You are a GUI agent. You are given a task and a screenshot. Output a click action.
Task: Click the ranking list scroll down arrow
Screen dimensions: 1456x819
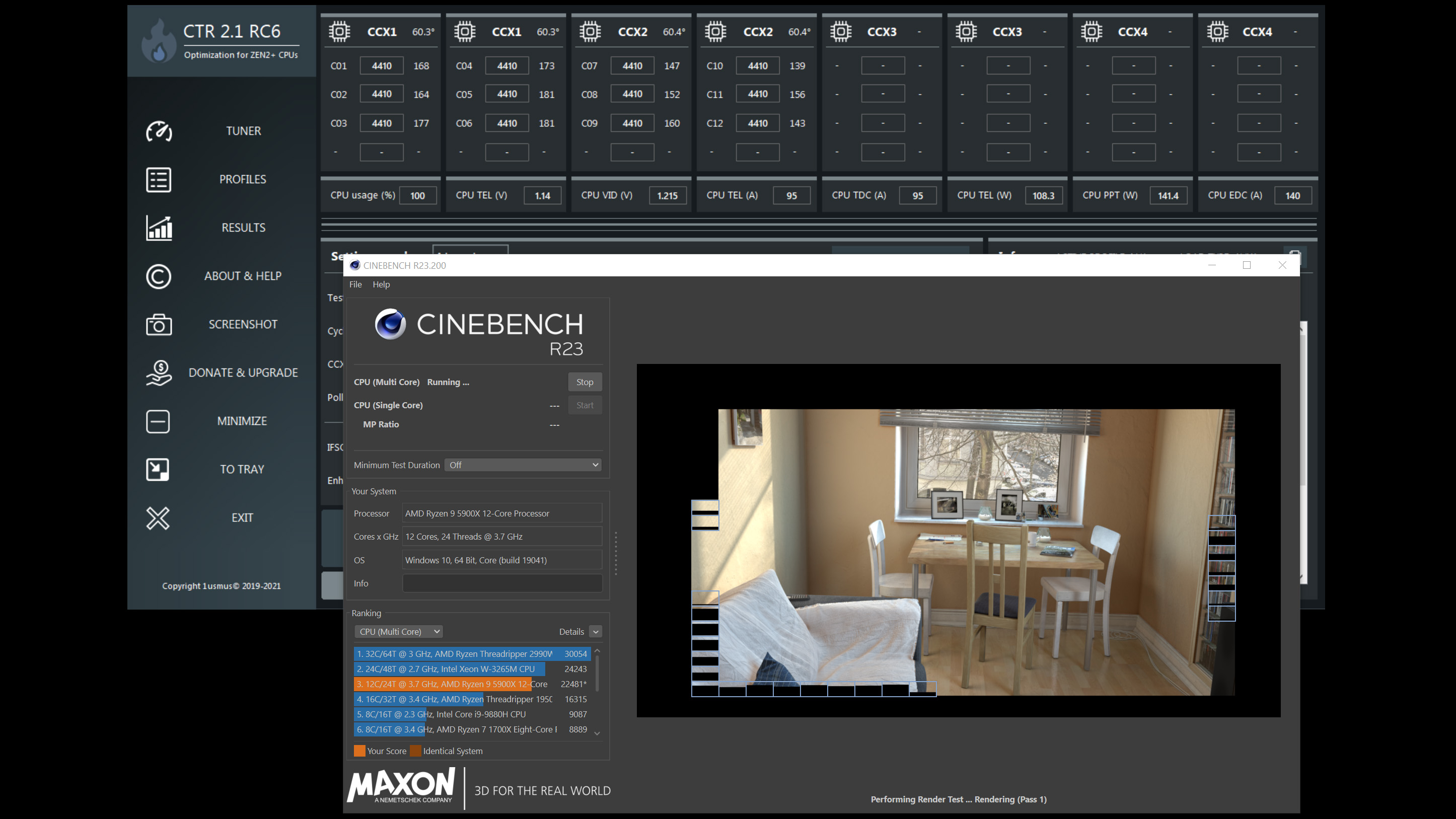tap(597, 733)
